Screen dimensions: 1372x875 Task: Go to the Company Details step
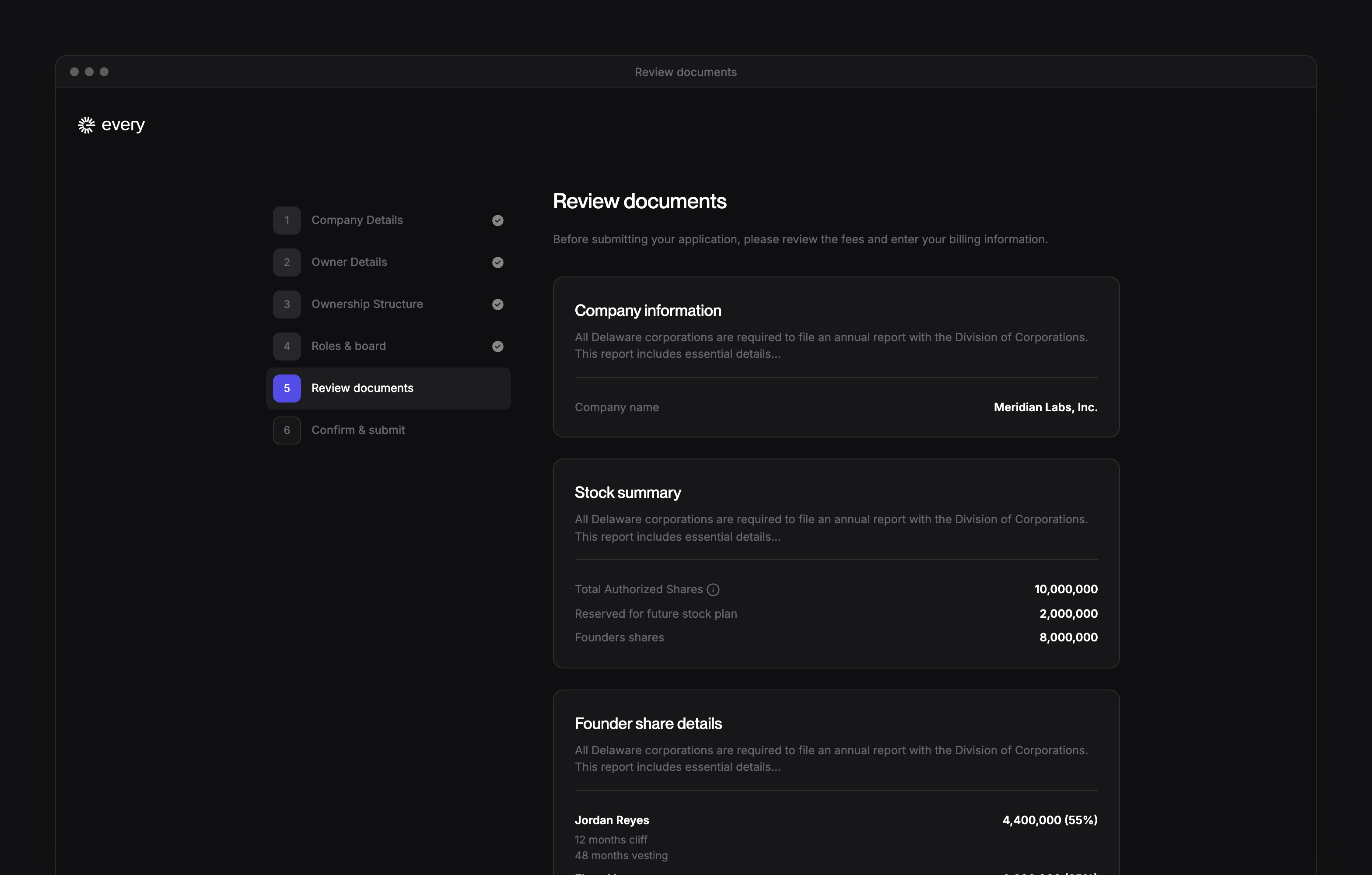[x=388, y=220]
